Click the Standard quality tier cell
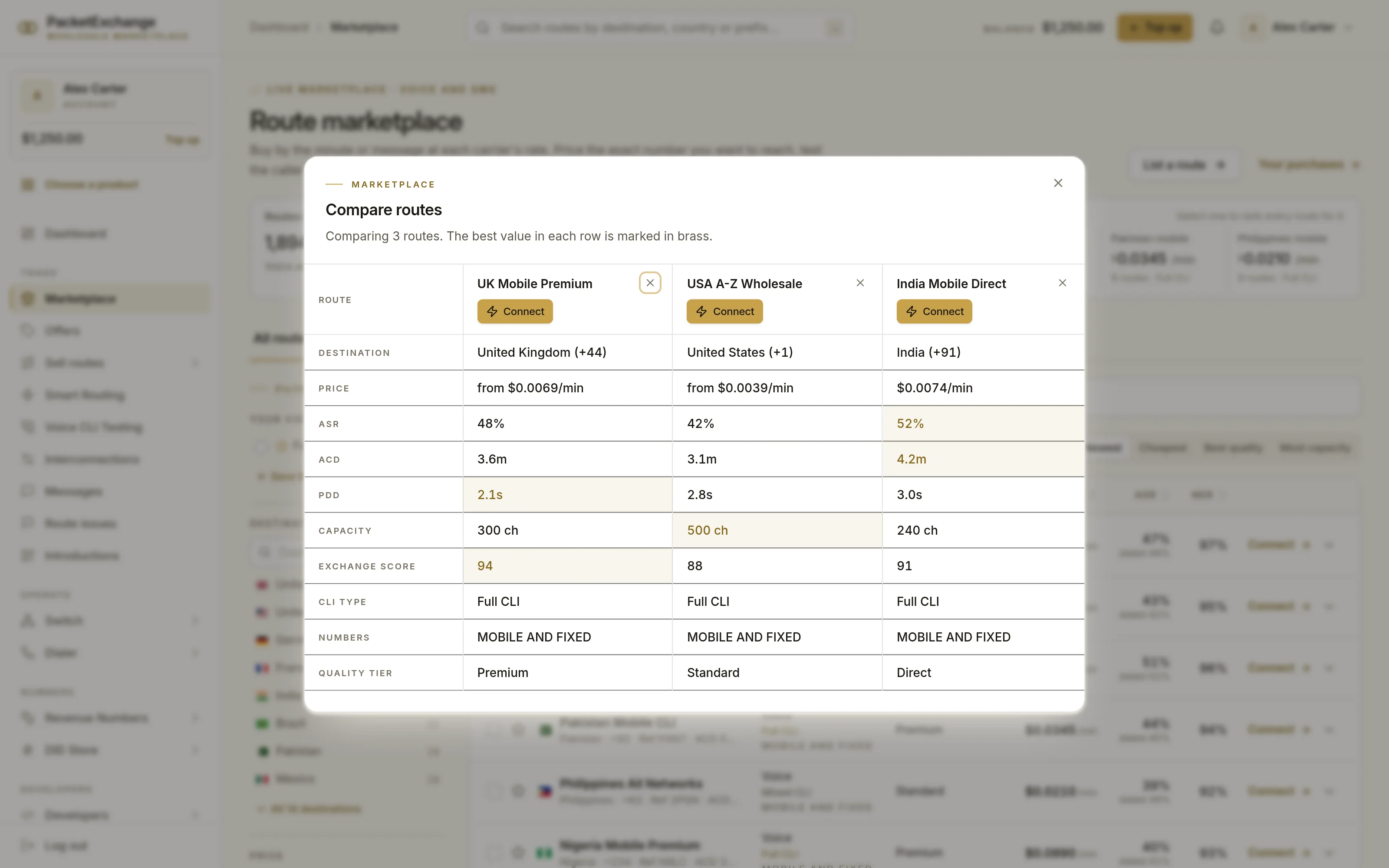The height and width of the screenshot is (868, 1389). pyautogui.click(x=777, y=672)
